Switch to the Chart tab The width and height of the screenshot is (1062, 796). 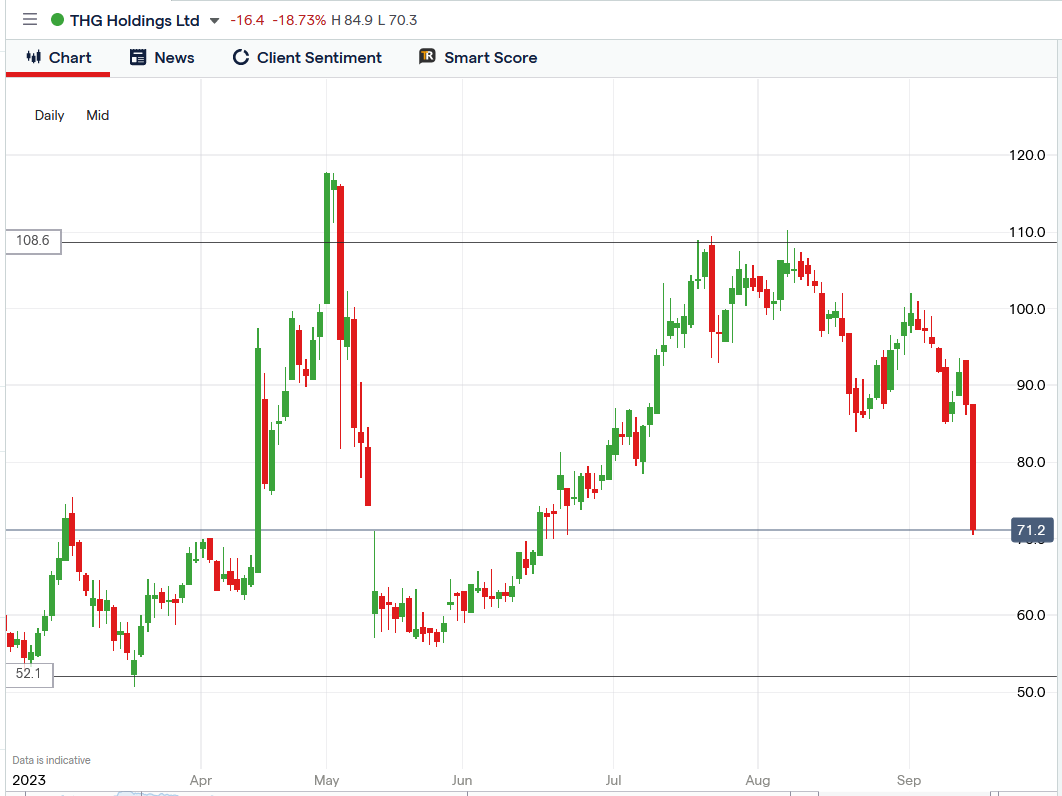58,58
